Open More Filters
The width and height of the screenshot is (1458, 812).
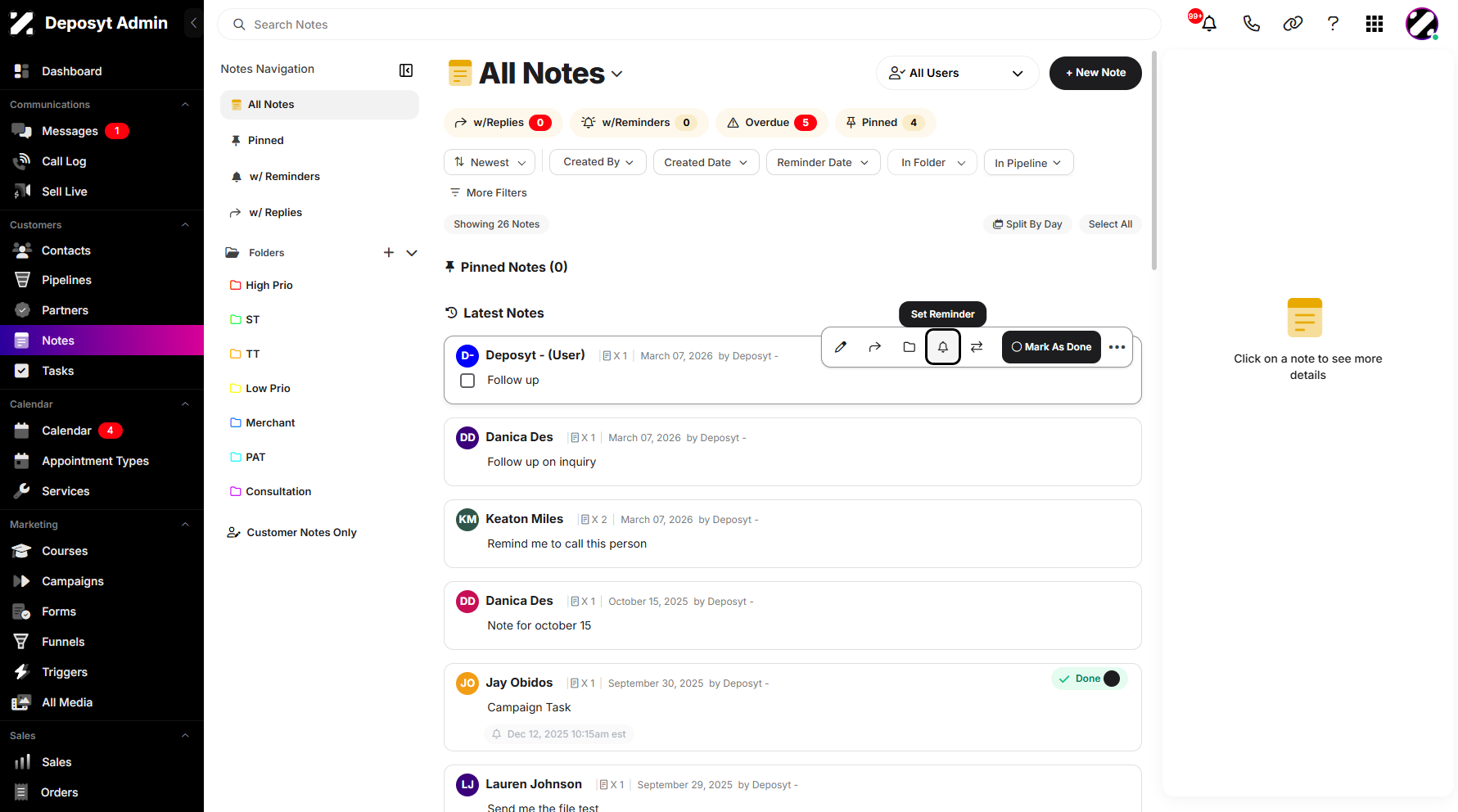tap(488, 193)
